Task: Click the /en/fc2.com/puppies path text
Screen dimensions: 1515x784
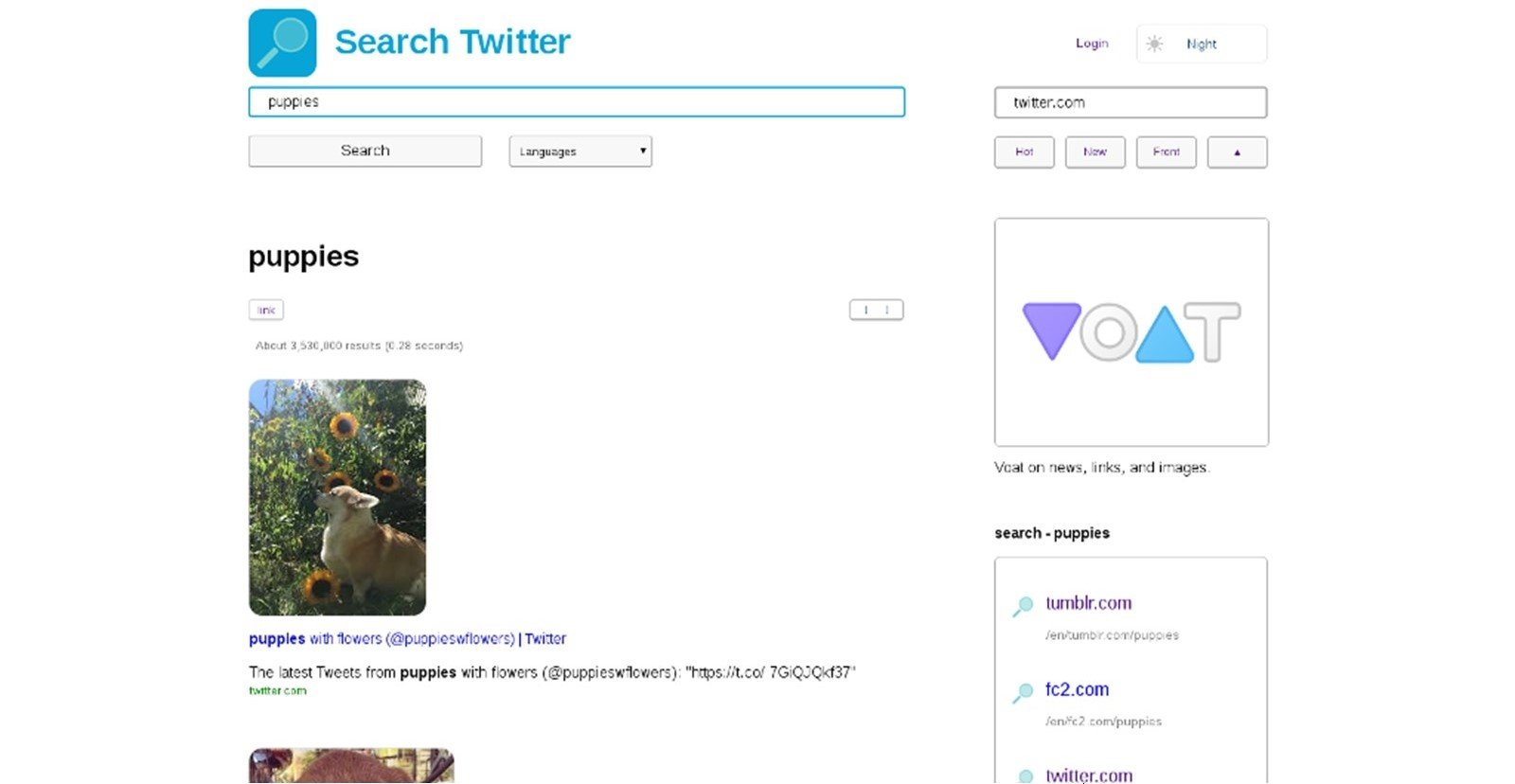Action: [1103, 722]
